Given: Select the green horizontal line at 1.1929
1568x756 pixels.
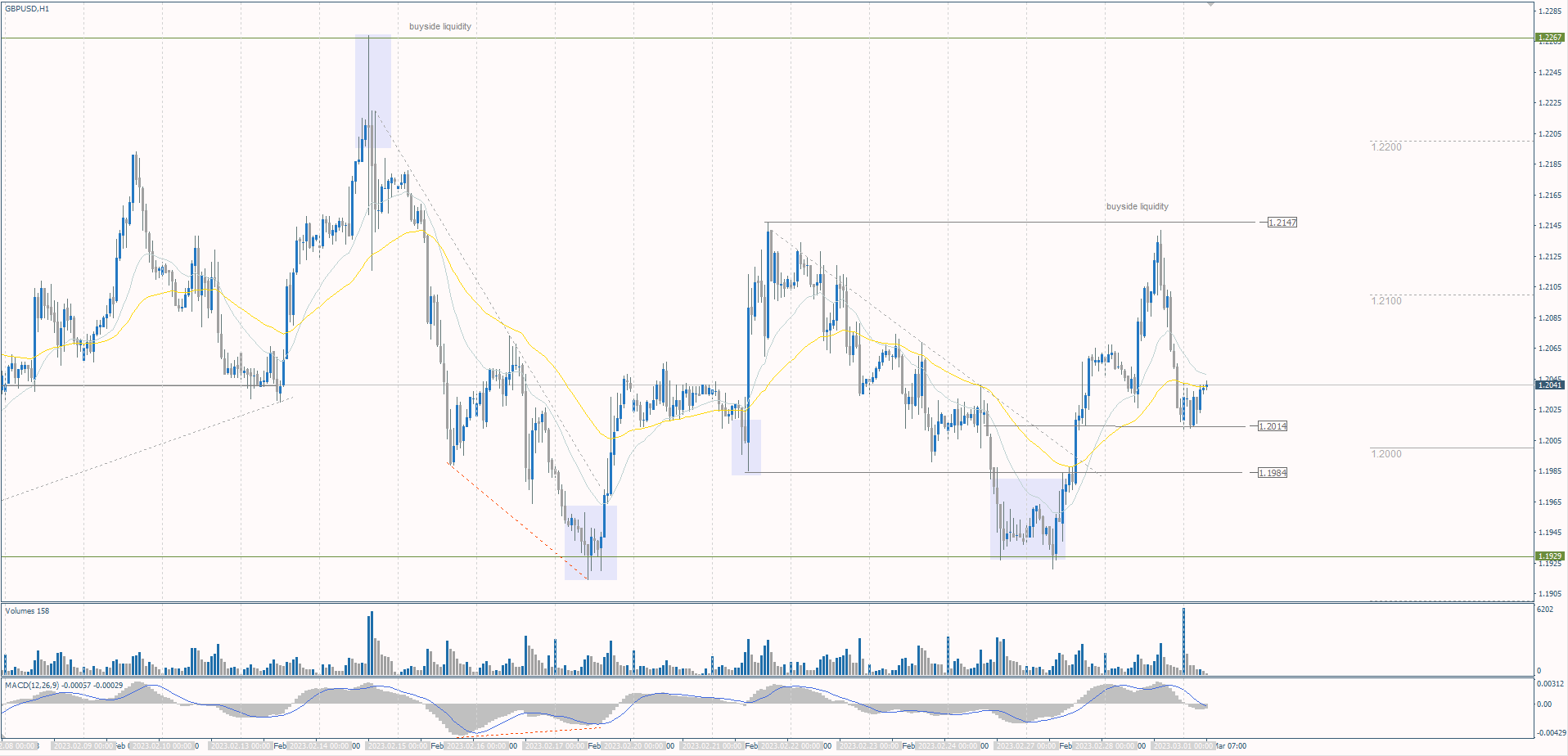Looking at the screenshot, I should (x=767, y=556).
